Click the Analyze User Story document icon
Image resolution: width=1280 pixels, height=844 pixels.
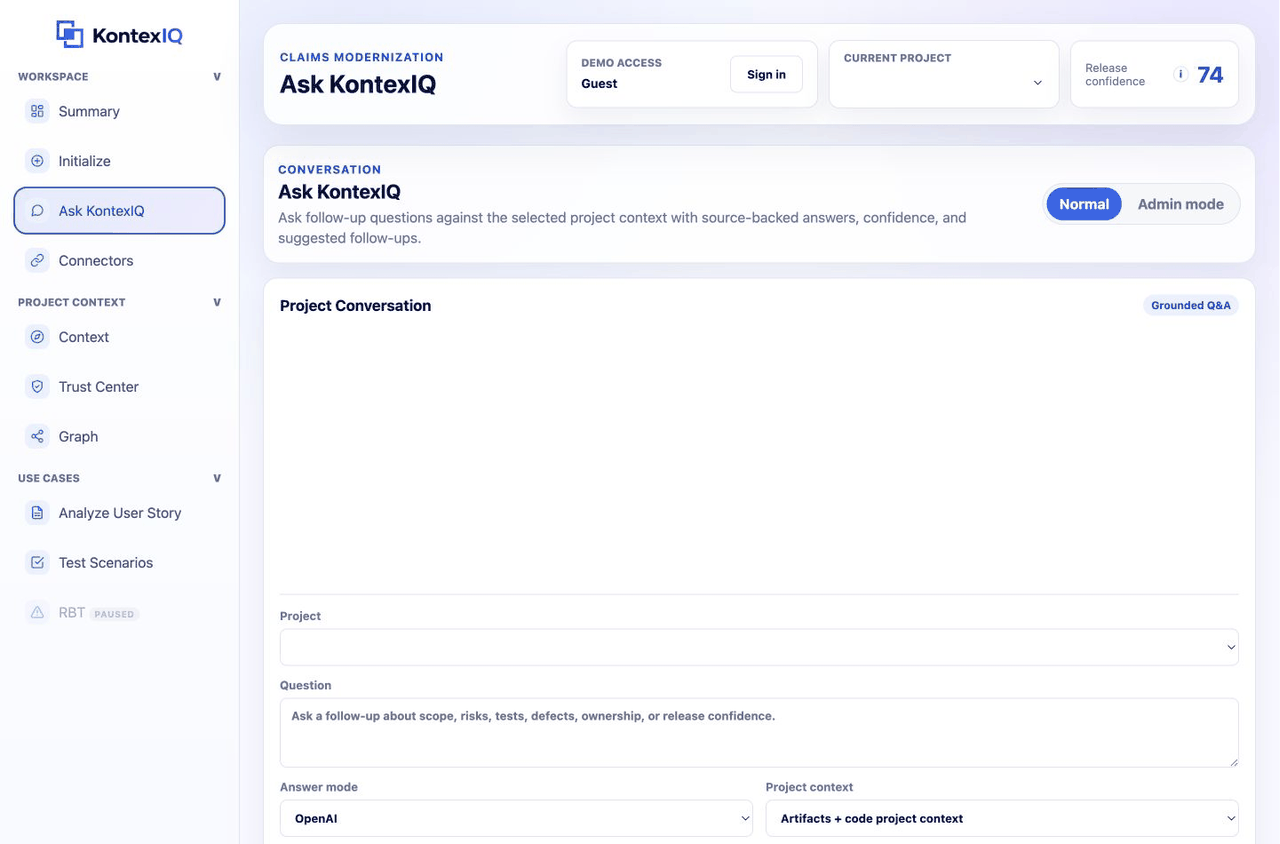pos(37,513)
